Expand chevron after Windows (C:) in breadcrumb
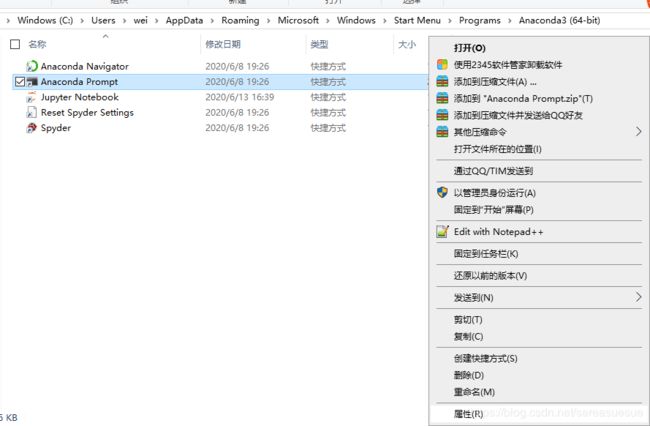 click(82, 21)
